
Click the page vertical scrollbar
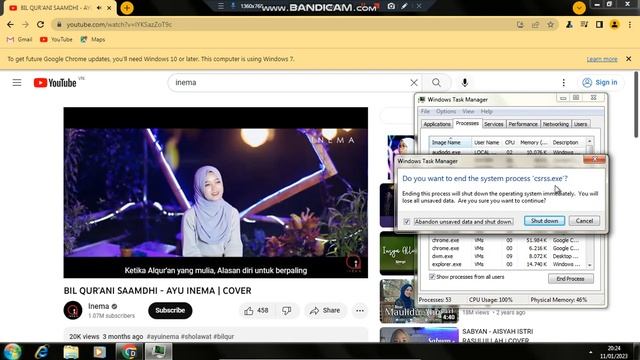(636, 105)
